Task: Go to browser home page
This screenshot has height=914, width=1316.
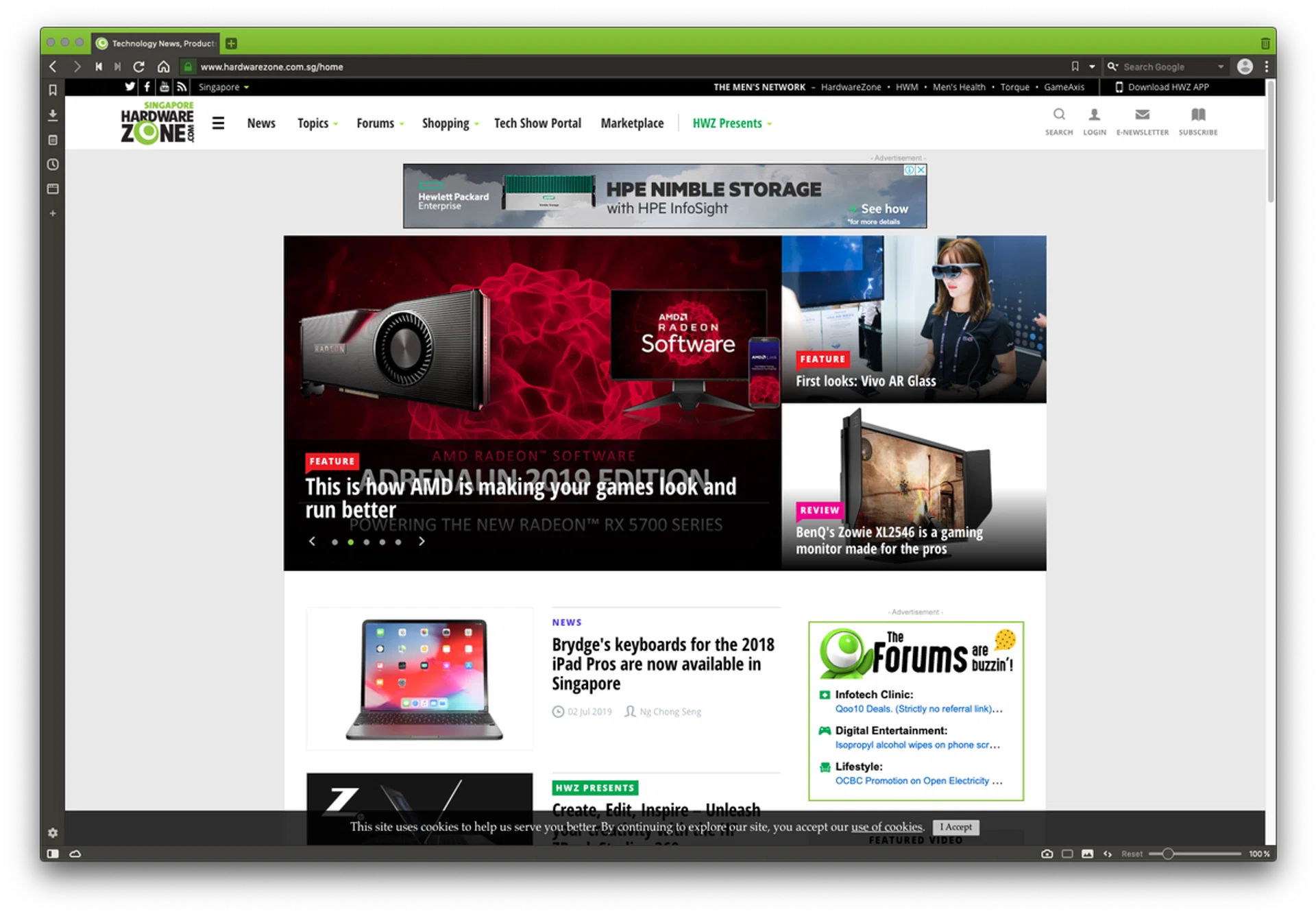Action: [x=163, y=67]
